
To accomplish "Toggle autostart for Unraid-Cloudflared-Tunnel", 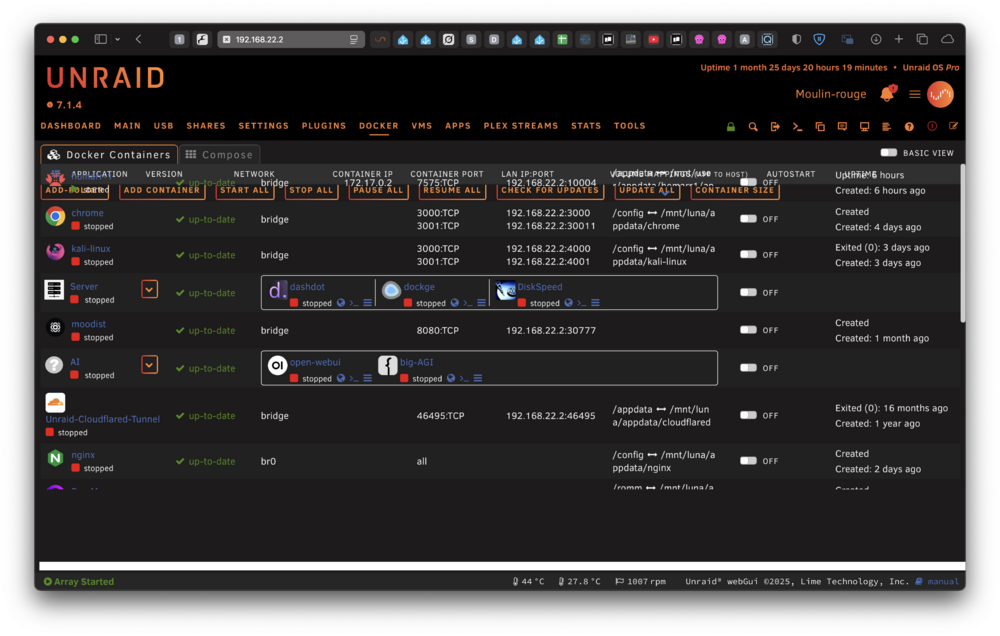I will pos(748,415).
